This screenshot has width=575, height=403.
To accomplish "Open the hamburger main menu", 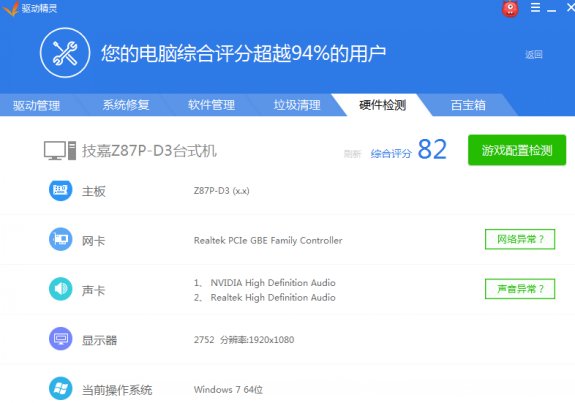I will tap(535, 8).
